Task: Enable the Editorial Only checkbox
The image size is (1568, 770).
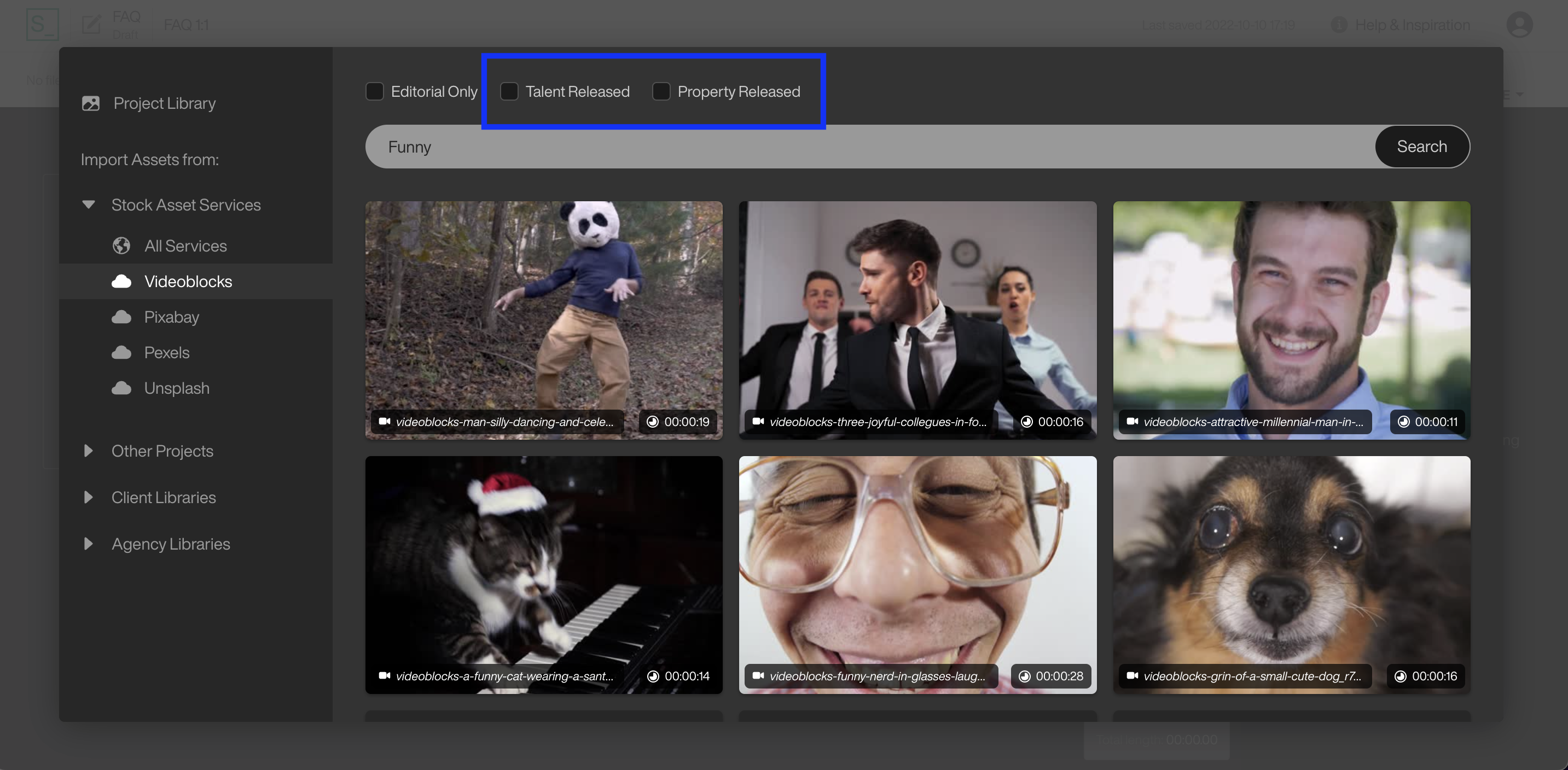Action: tap(374, 91)
